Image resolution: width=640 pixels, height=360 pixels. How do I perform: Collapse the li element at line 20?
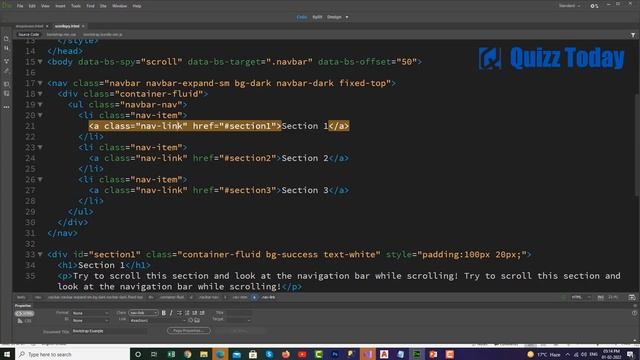coord(40,115)
